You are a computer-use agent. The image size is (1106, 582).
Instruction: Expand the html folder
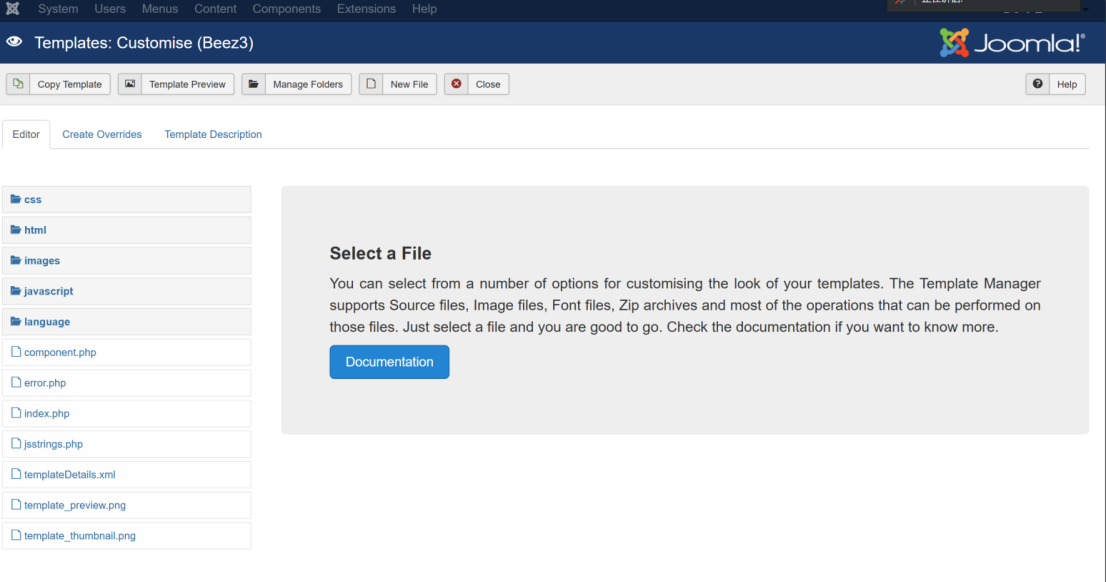(x=126, y=229)
